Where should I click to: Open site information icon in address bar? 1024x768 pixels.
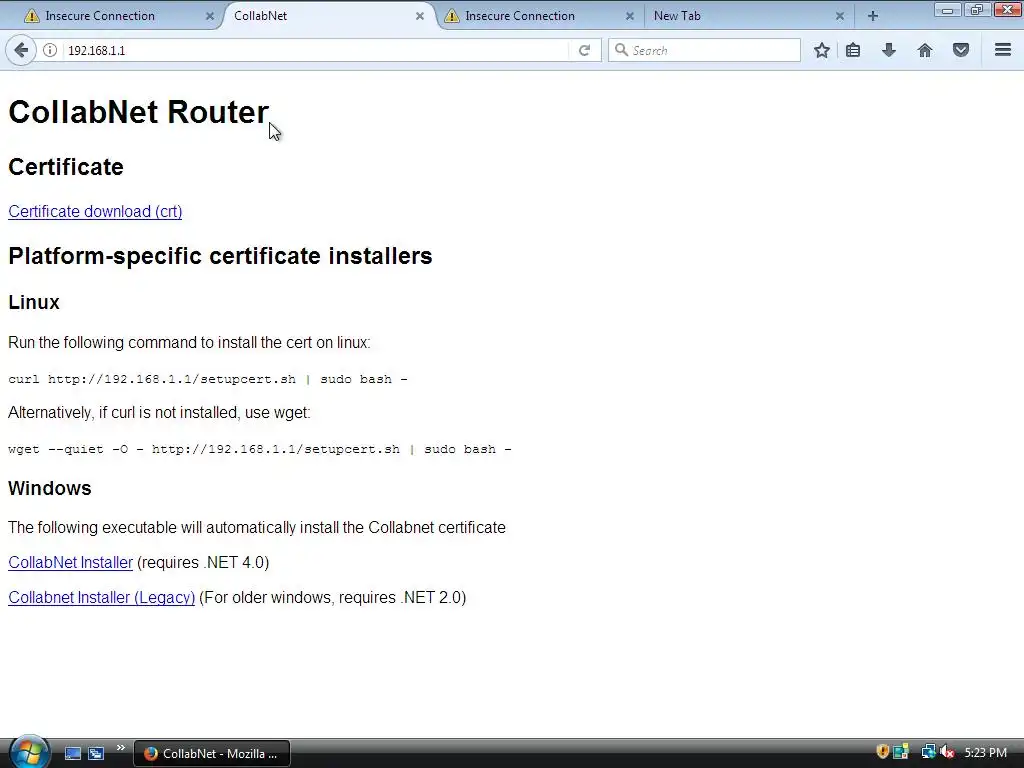[x=50, y=50]
